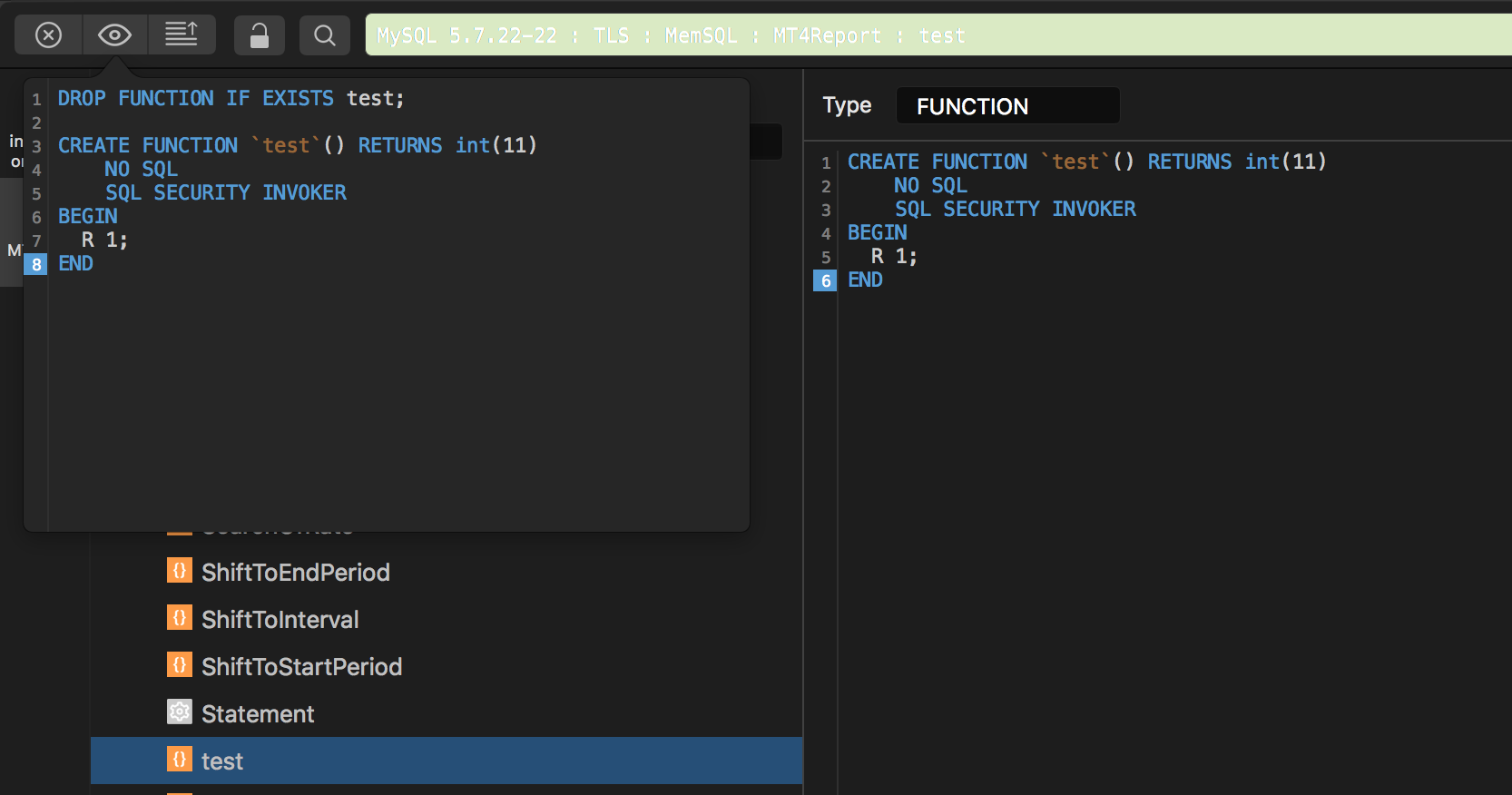Click the ShiftToStartPeriod orange braces icon
This screenshot has width=1512, height=795.
click(x=180, y=665)
